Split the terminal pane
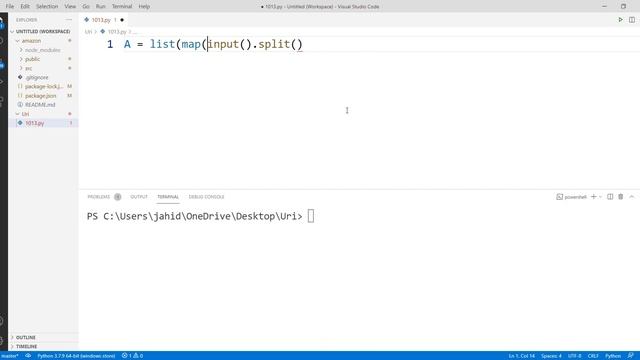 610,197
